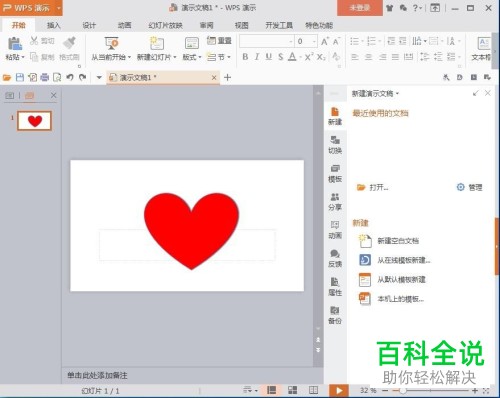
Task: Click the Open folder icon in quick toolbar
Action: (7, 78)
